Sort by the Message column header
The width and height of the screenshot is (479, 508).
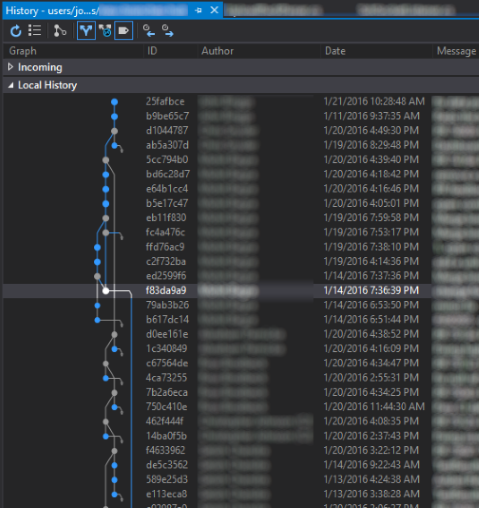pos(456,51)
